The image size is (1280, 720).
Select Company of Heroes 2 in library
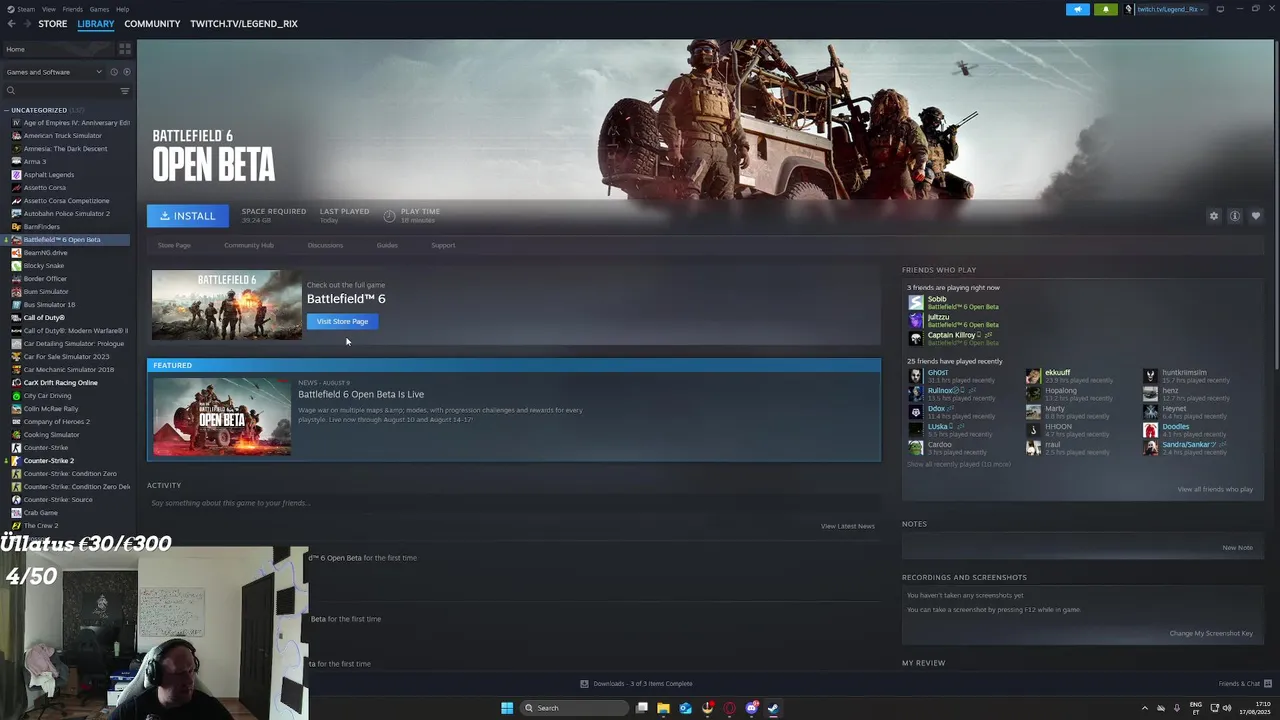[x=56, y=422]
